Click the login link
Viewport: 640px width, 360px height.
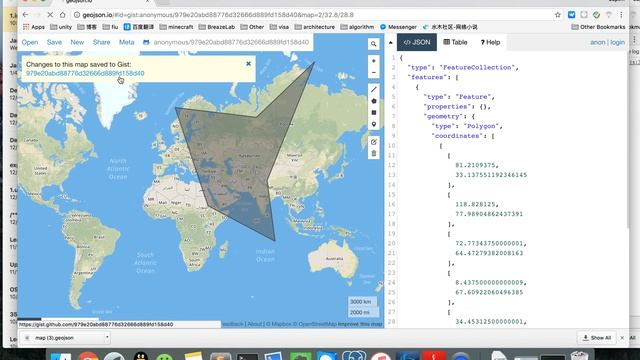[618, 42]
